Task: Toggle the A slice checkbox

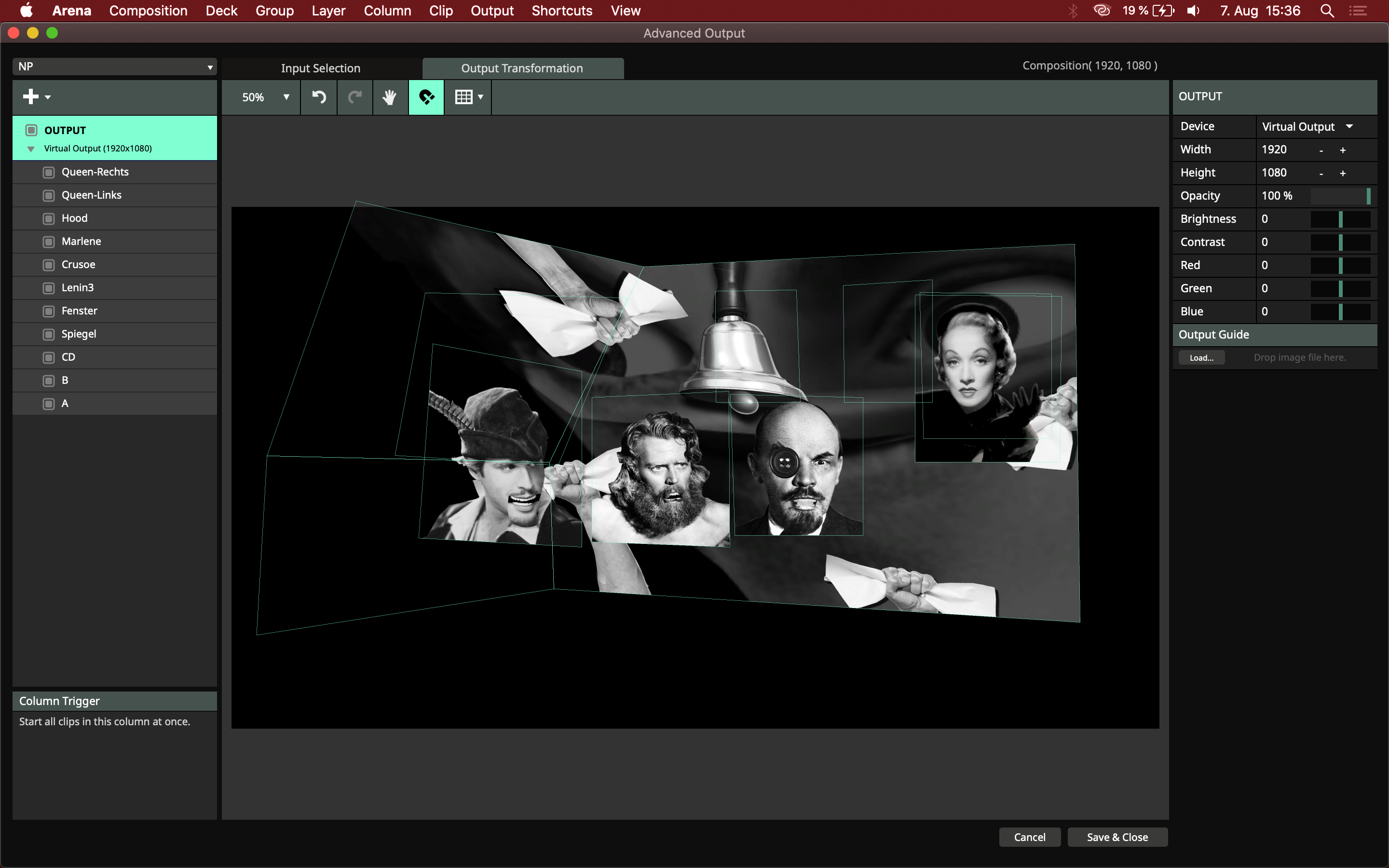Action: (49, 404)
